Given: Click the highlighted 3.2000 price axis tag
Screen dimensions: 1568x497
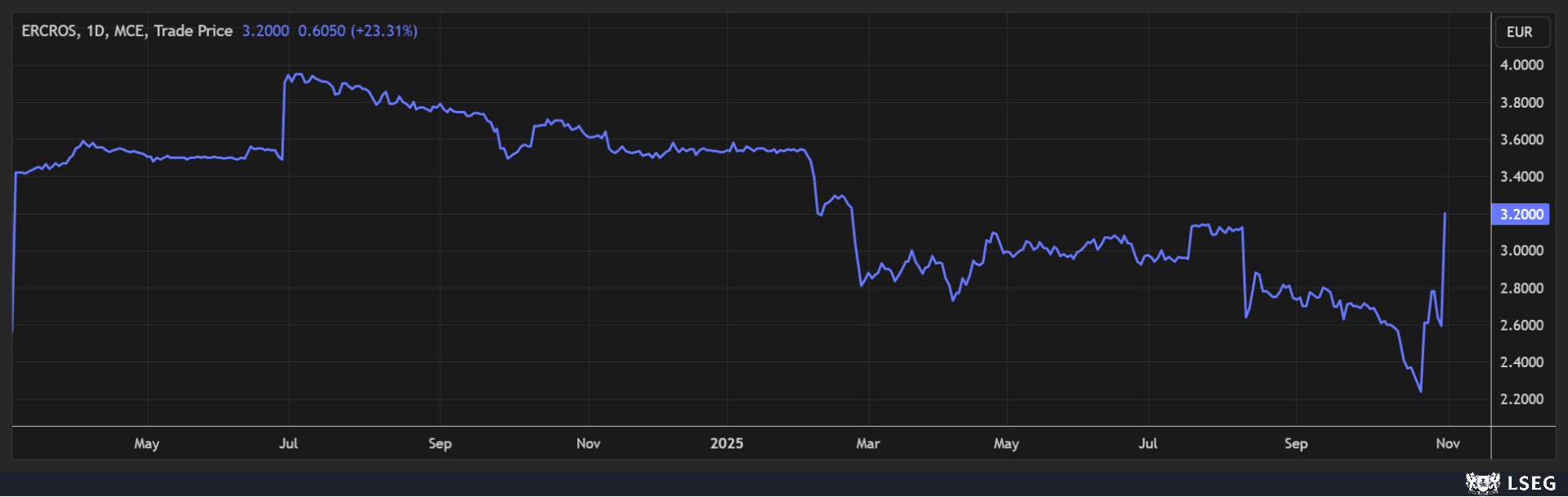Looking at the screenshot, I should point(1521,215).
